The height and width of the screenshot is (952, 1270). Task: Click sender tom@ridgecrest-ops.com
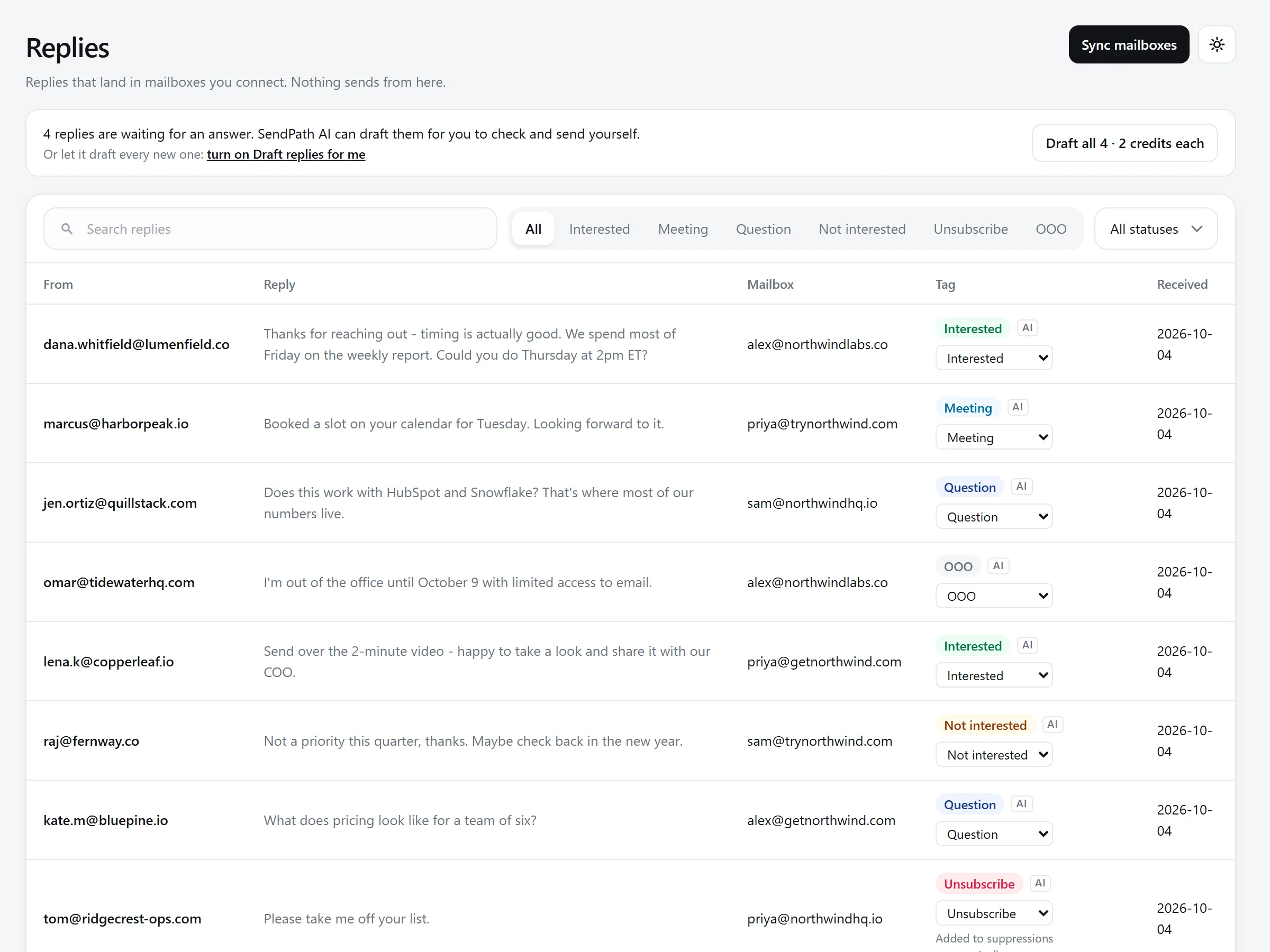click(122, 919)
